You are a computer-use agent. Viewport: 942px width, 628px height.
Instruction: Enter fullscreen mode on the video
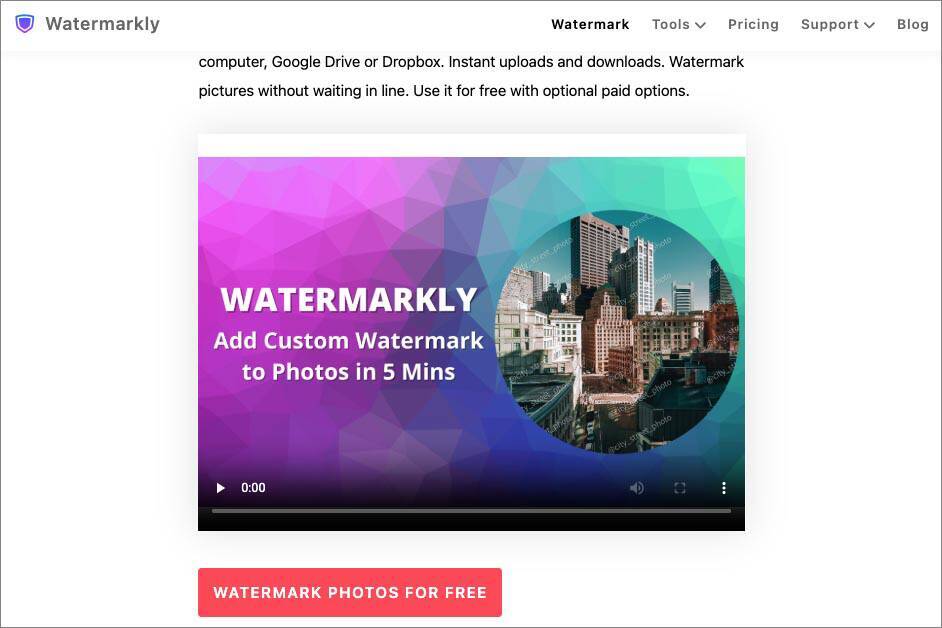click(680, 488)
